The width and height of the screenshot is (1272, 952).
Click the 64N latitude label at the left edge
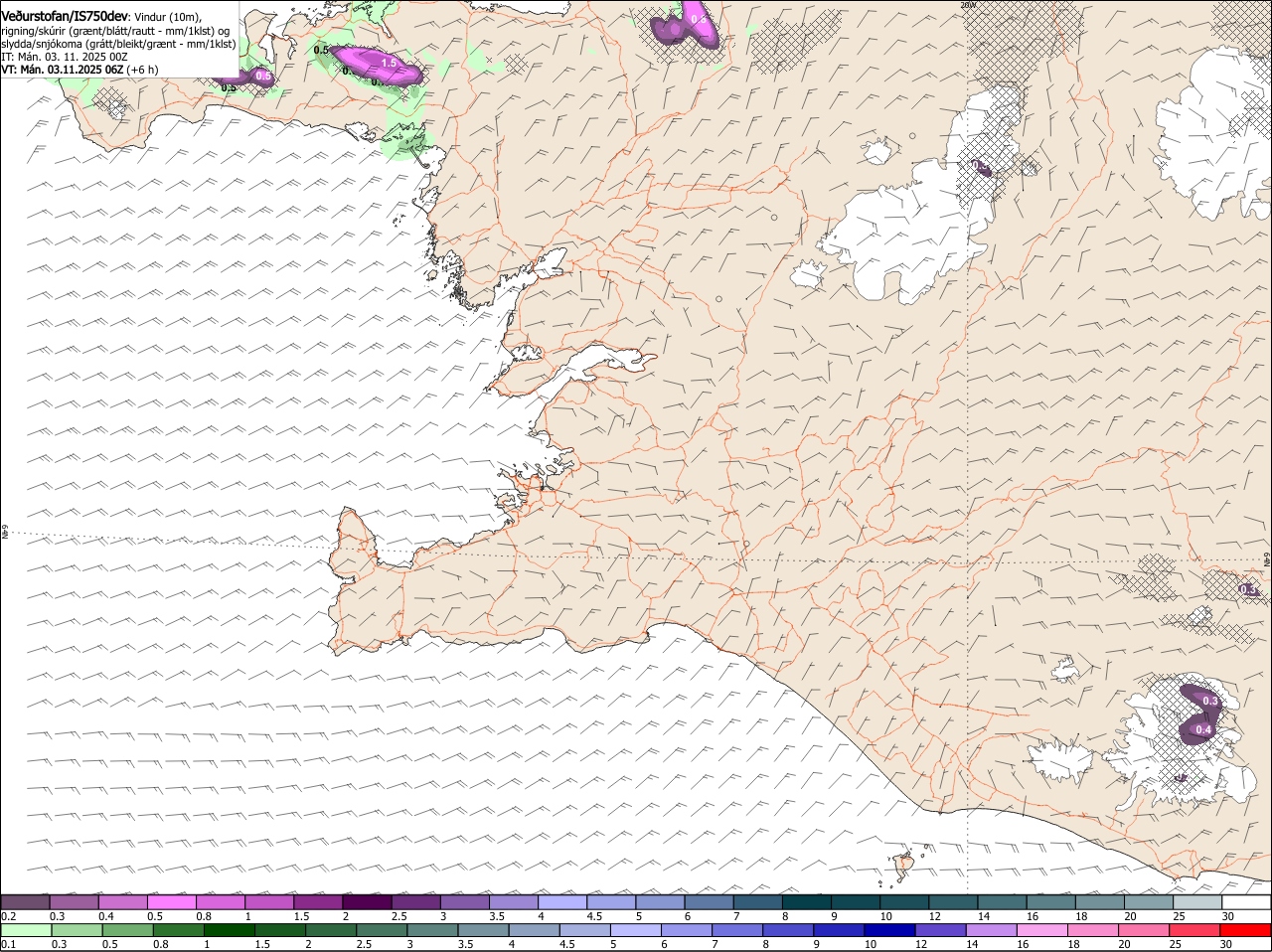pyautogui.click(x=5, y=532)
